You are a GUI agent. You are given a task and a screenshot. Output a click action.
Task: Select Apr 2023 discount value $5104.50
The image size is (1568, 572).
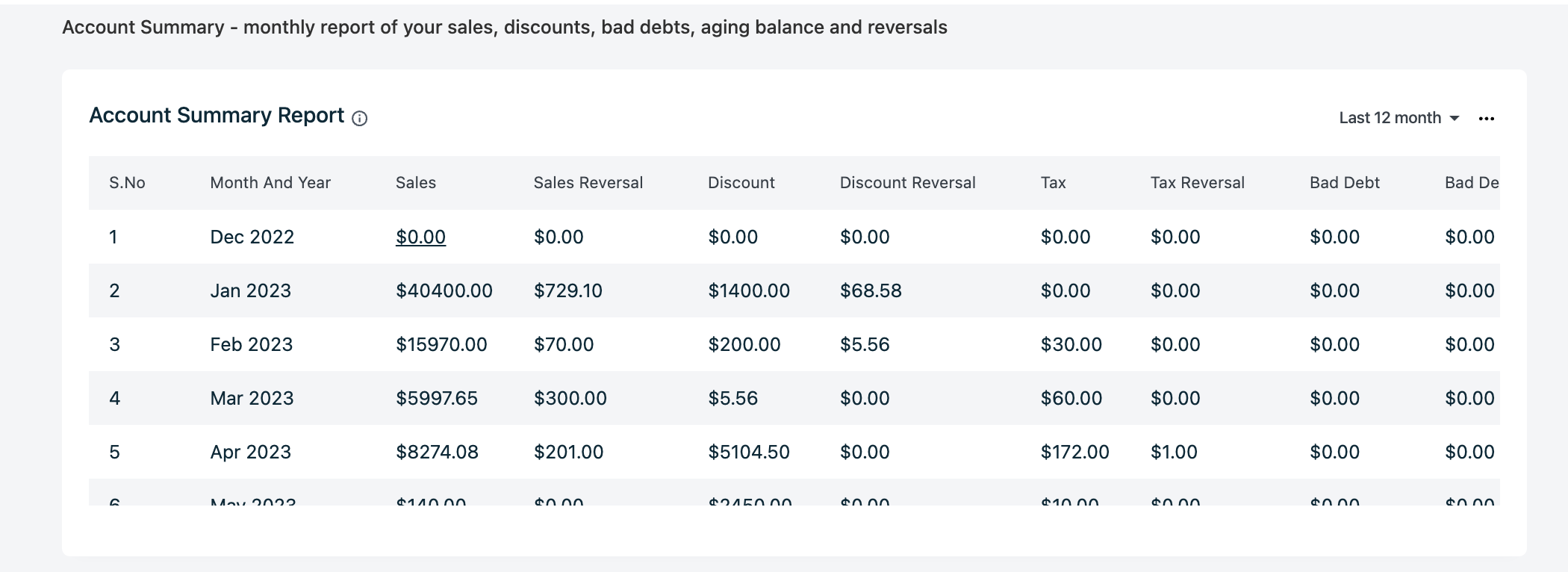click(x=748, y=453)
